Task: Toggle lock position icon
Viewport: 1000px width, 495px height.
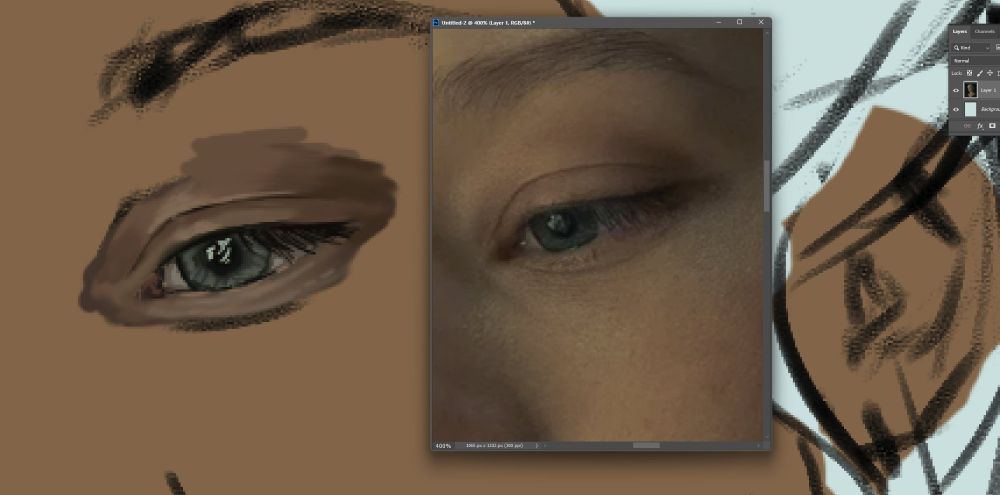Action: (x=990, y=73)
